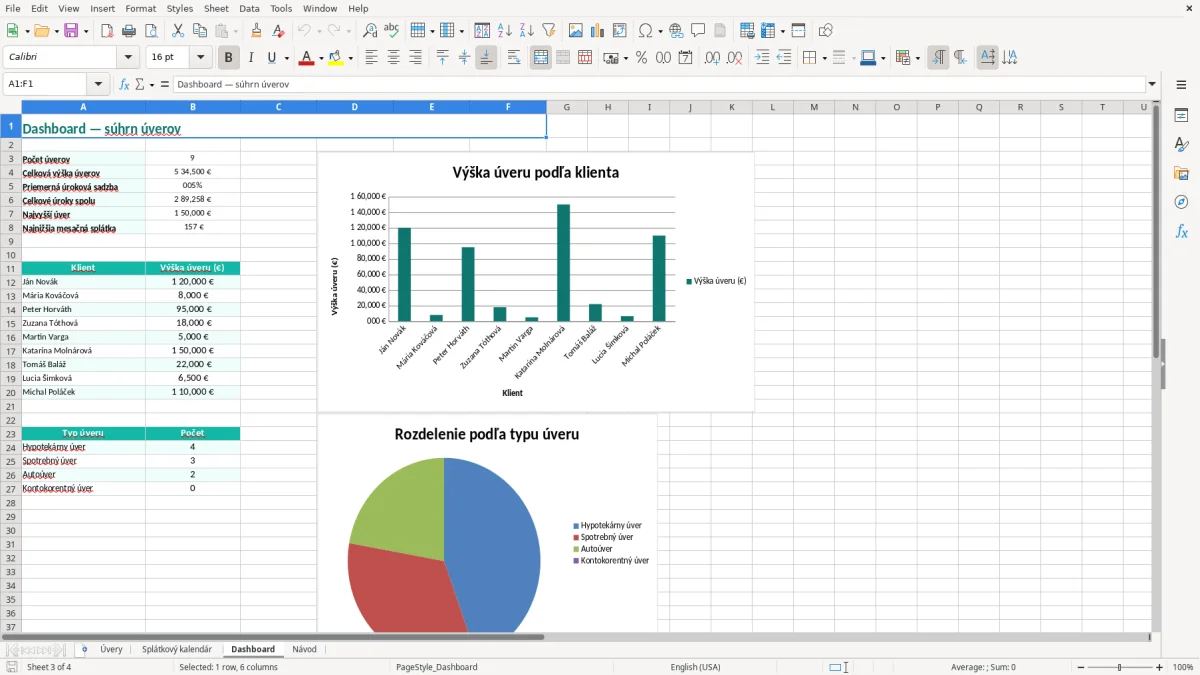Toggle Italic formatting
Viewport: 1200px width, 675px height.
coord(251,58)
